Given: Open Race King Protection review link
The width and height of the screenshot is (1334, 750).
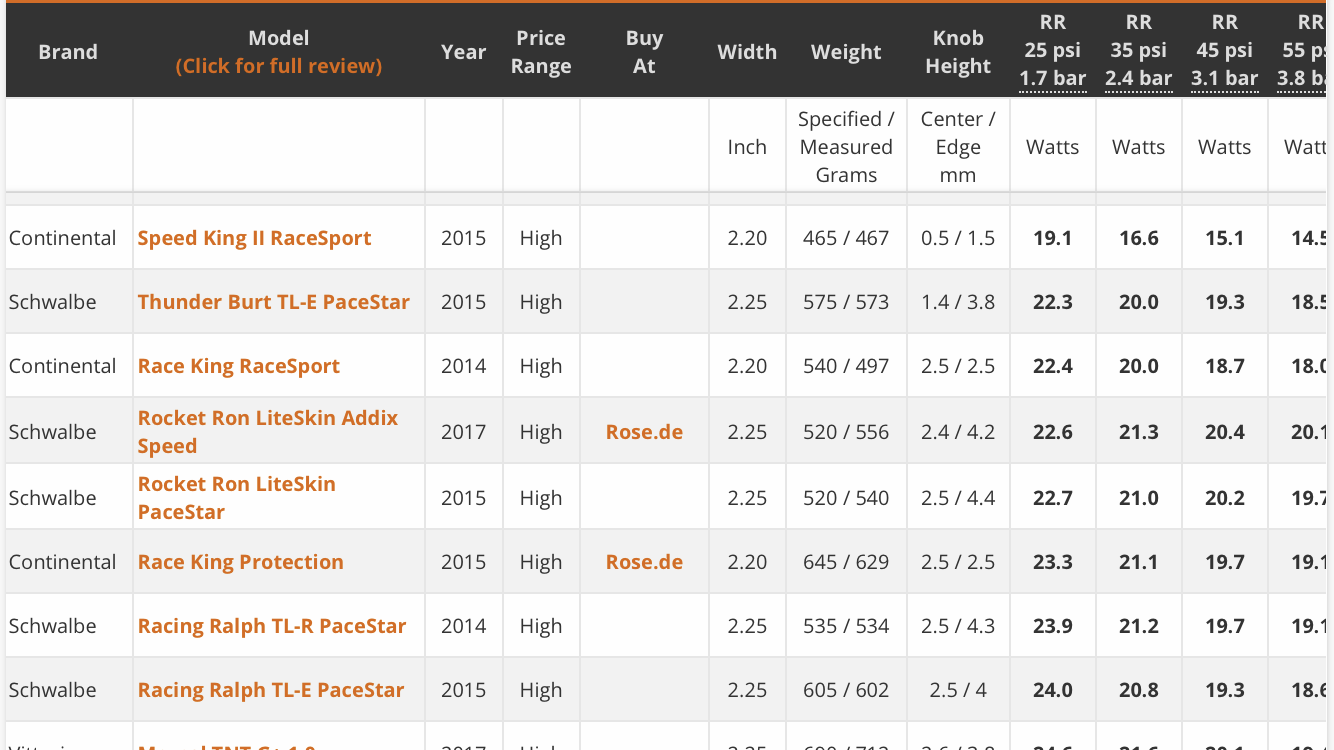Looking at the screenshot, I should tap(240, 562).
